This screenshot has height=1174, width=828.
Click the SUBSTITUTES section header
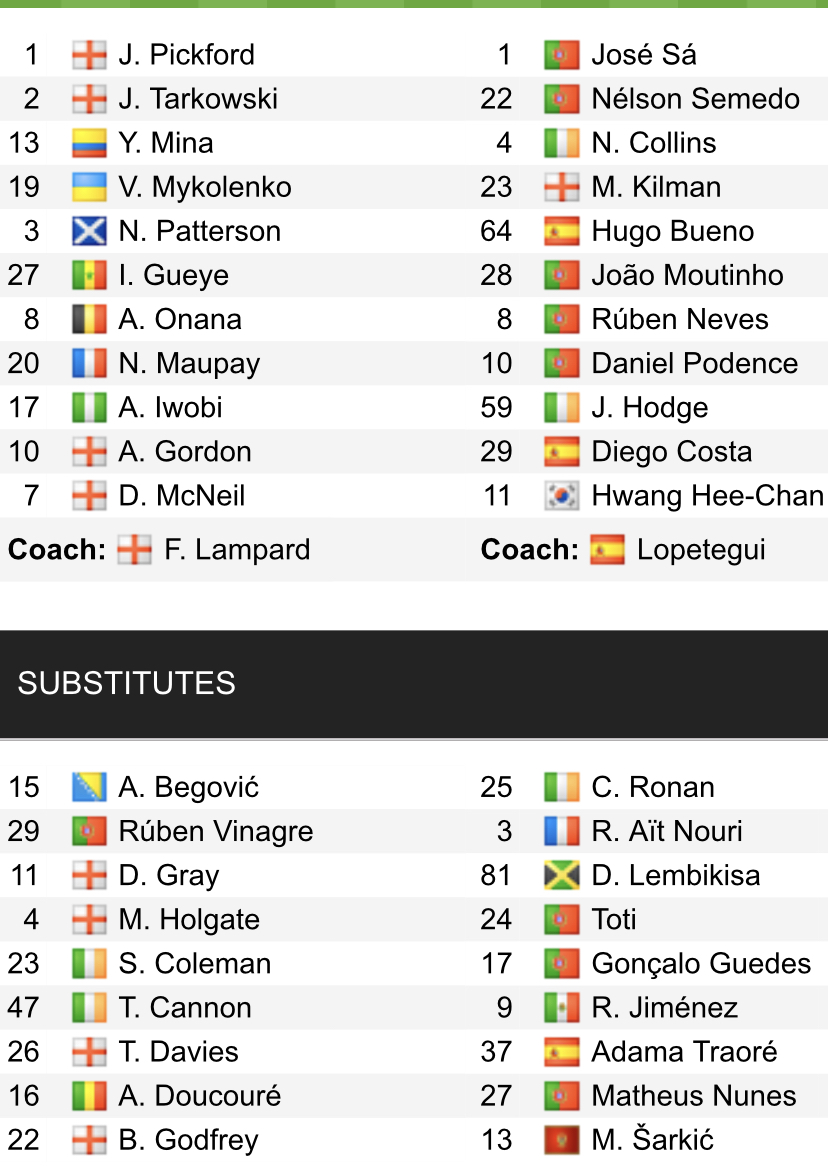[x=127, y=683]
